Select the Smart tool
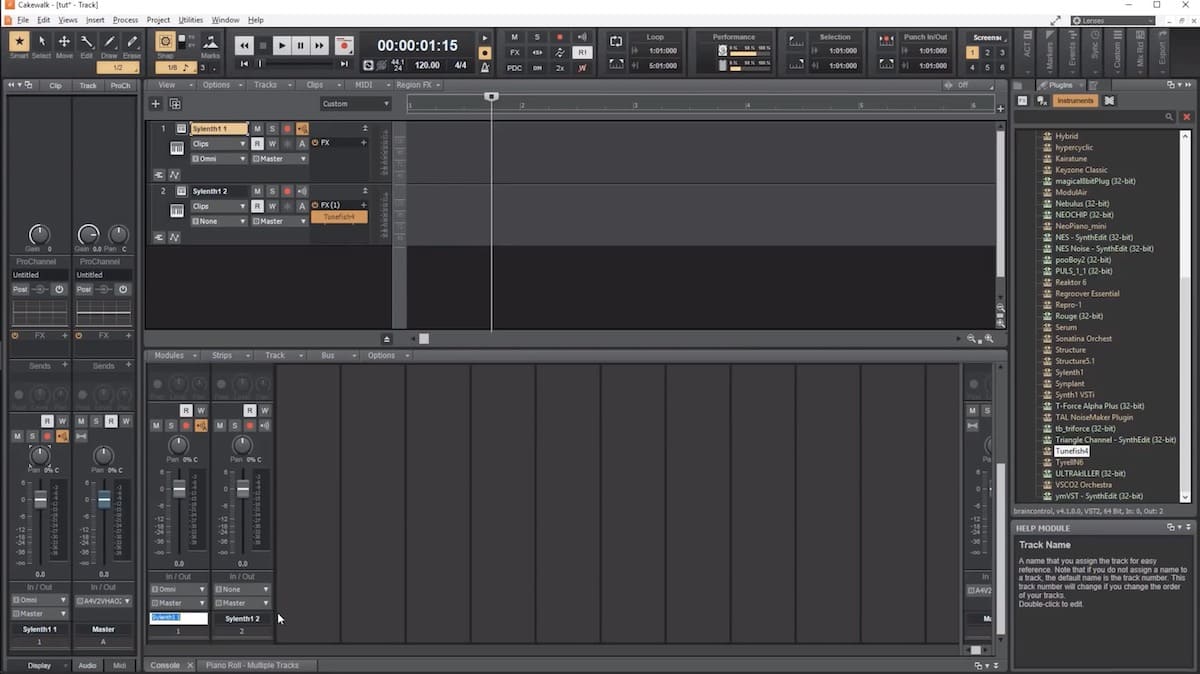 [19, 45]
